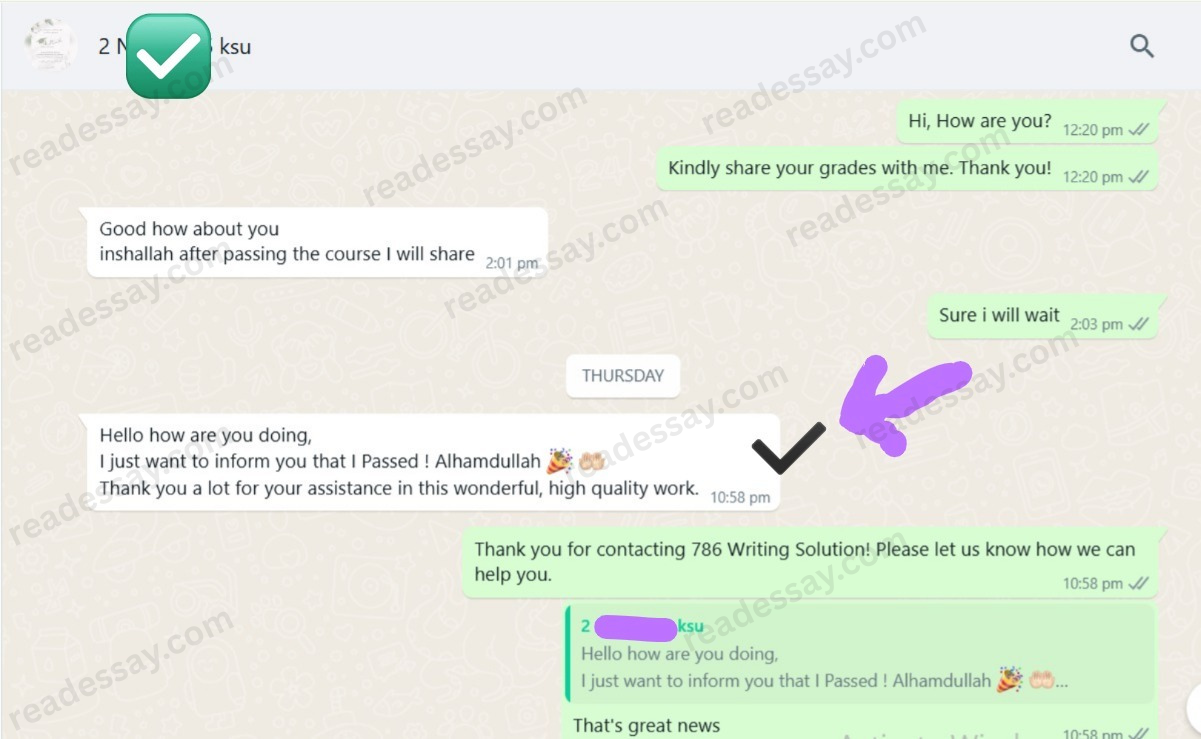1201x739 pixels.
Task: Open the contact profile picture thumbnail
Action: pyautogui.click(x=51, y=46)
